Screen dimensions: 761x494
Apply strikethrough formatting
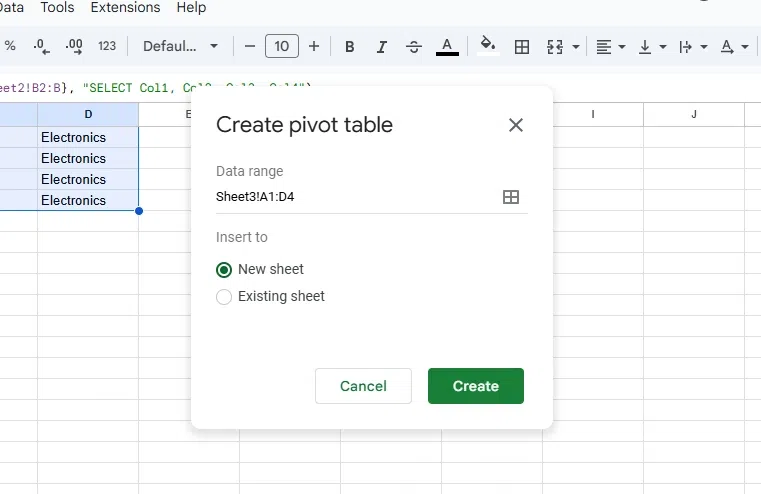[x=414, y=47]
